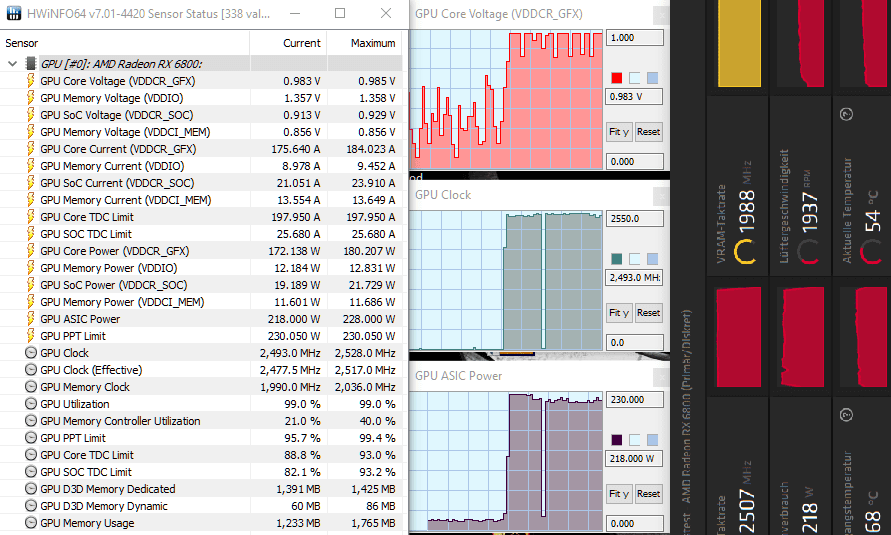Viewport: 891px width, 535px height.
Task: Reset the GPU Core Voltage graph
Action: coord(648,132)
